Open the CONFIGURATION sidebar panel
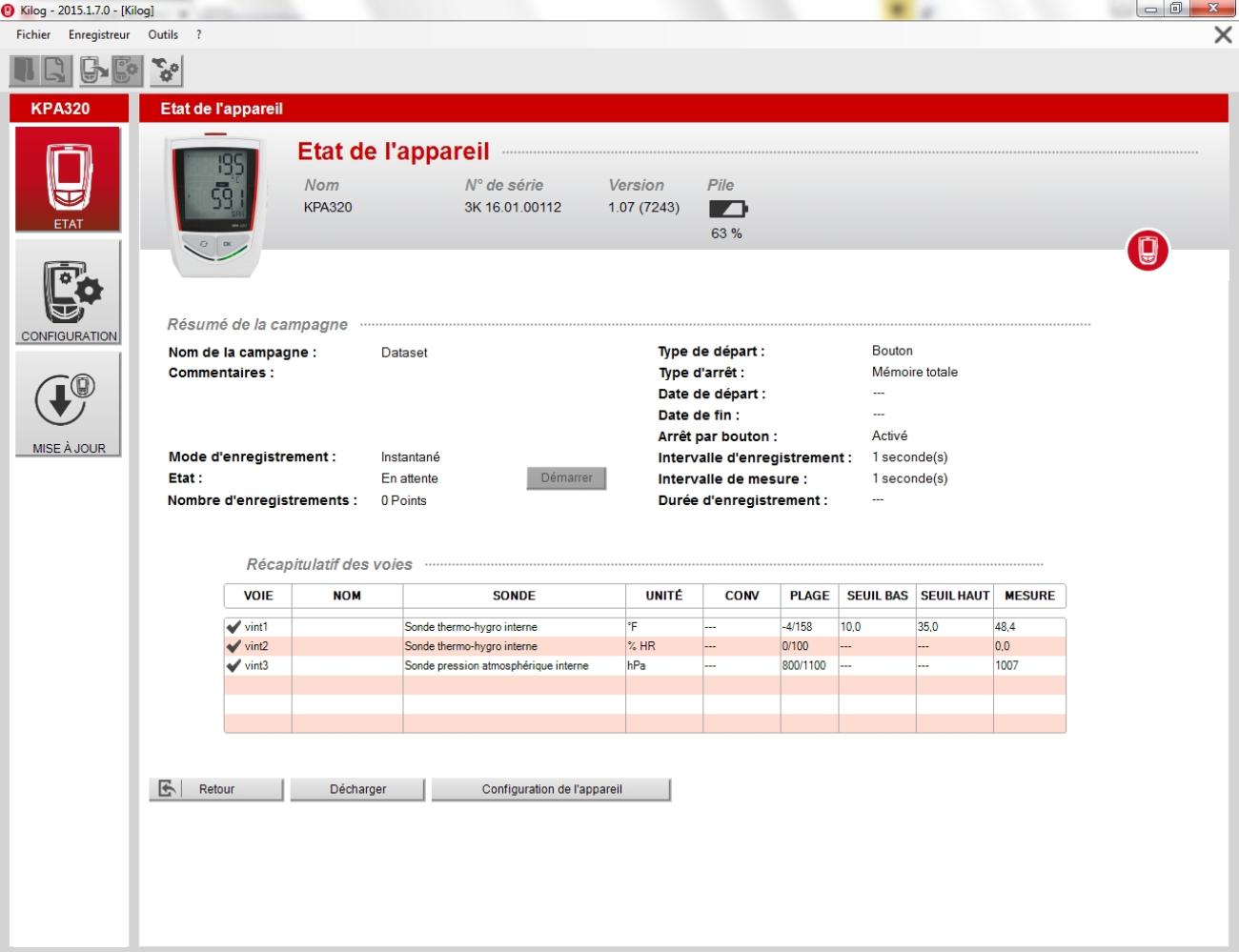 (x=68, y=293)
